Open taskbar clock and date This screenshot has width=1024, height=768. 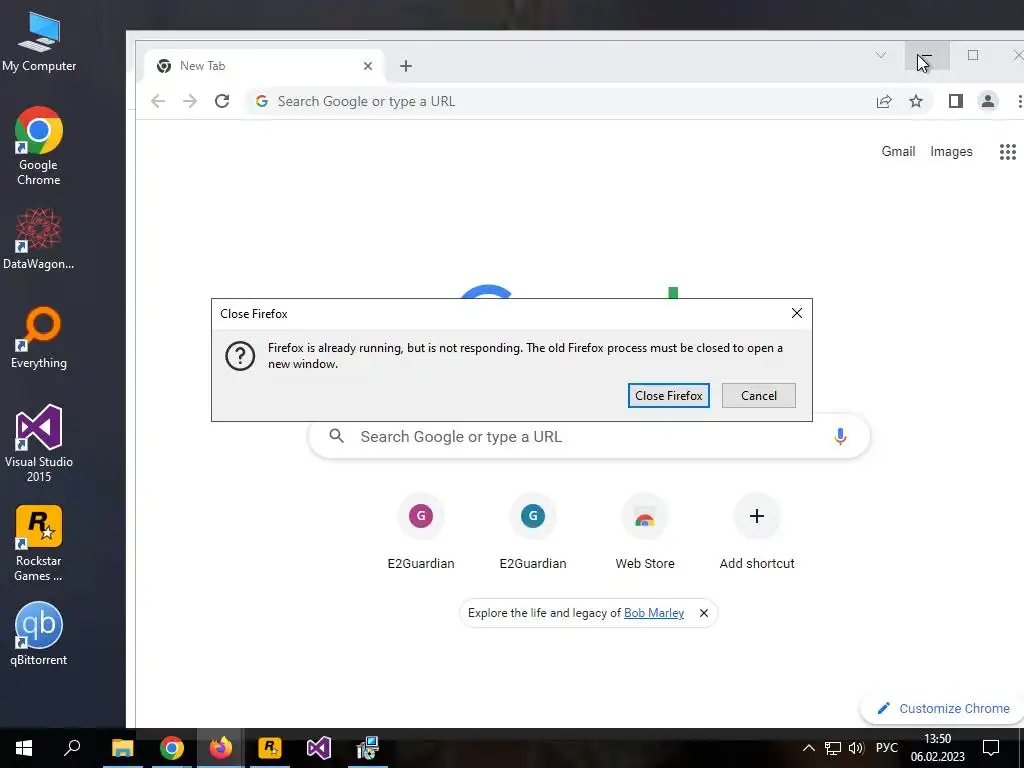pyautogui.click(x=938, y=748)
